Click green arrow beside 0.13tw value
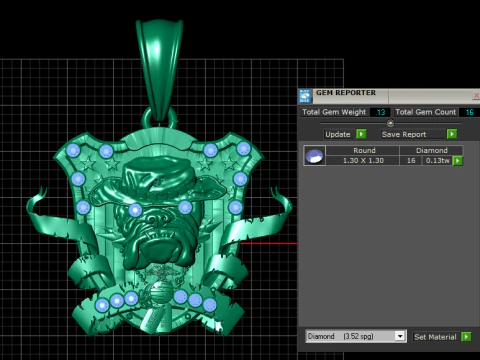Screen dimensions: 480x360 (458, 161)
